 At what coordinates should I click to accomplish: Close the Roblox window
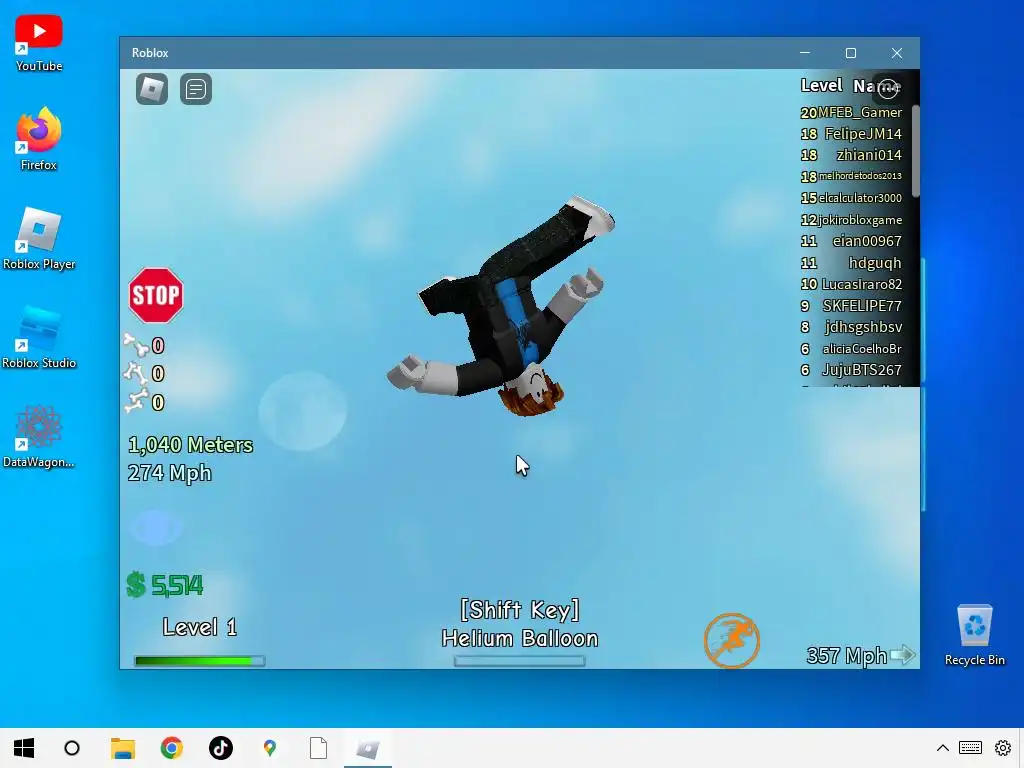[897, 53]
